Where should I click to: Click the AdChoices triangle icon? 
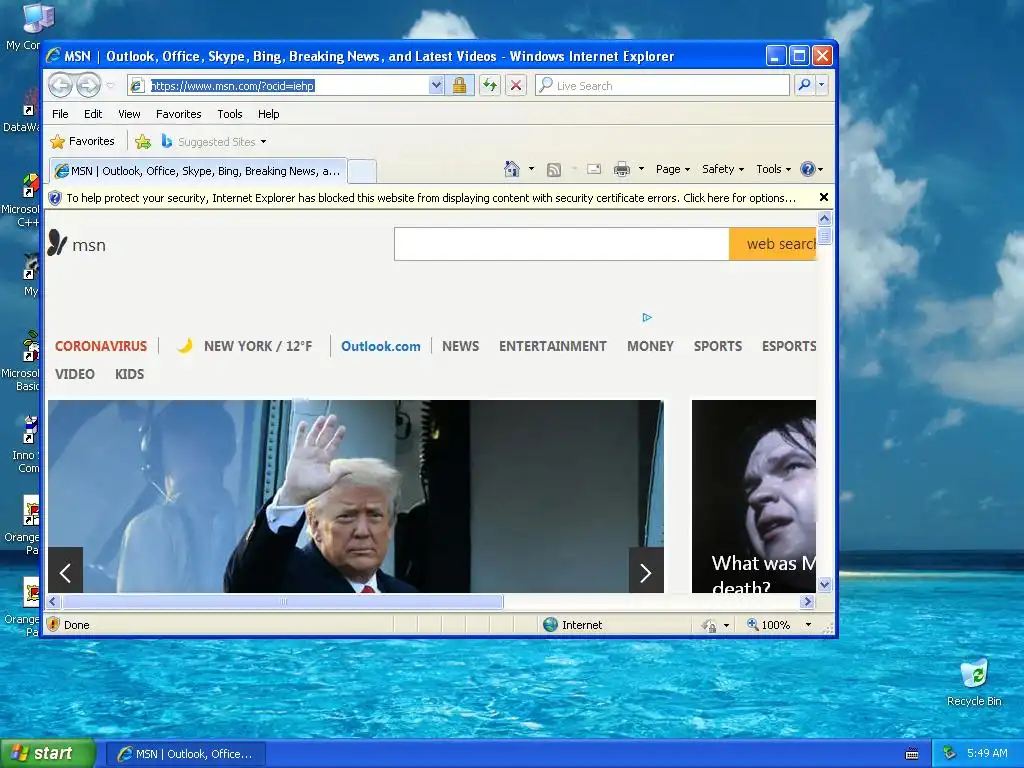[x=647, y=317]
